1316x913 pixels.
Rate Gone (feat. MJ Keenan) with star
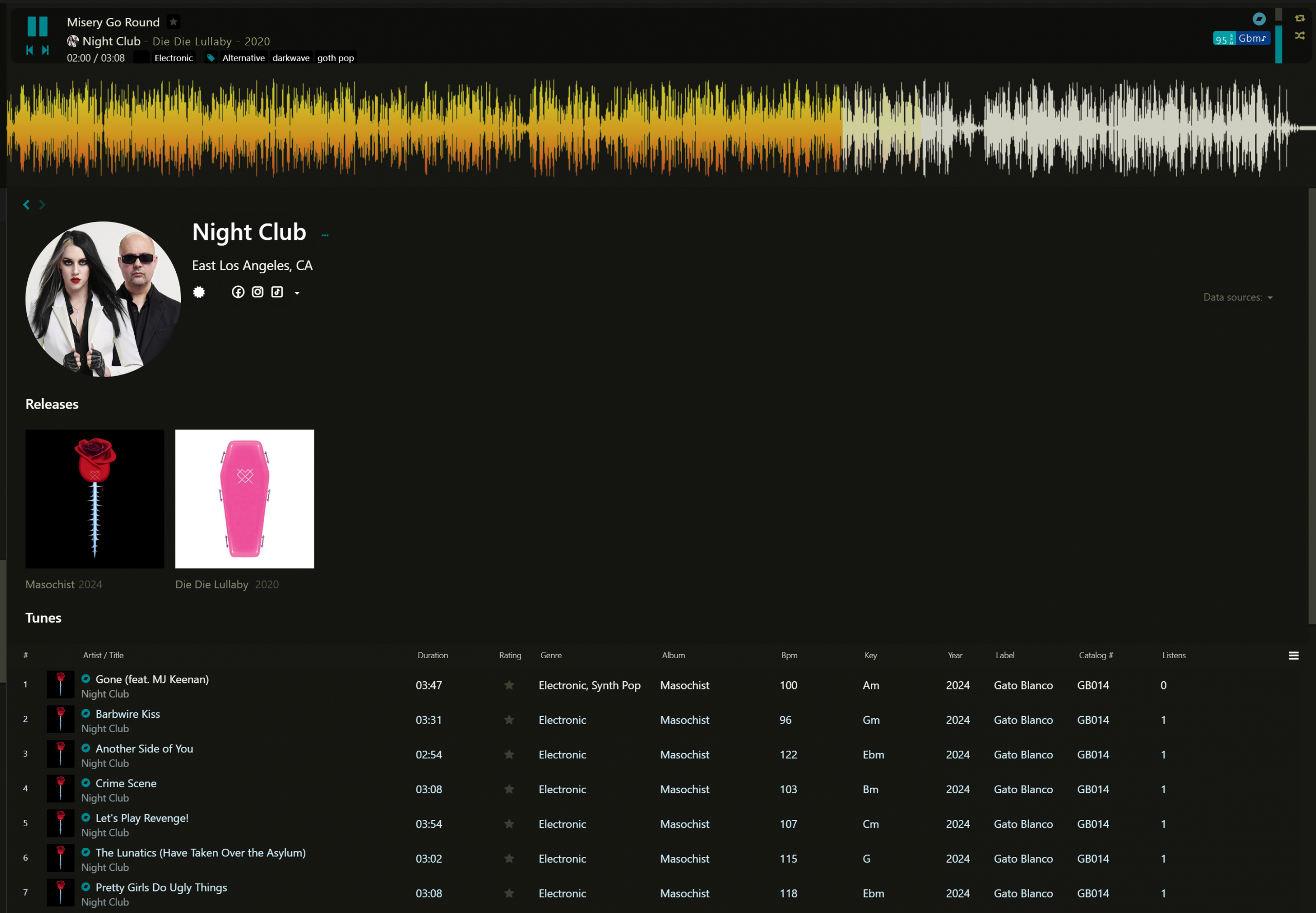click(x=509, y=685)
